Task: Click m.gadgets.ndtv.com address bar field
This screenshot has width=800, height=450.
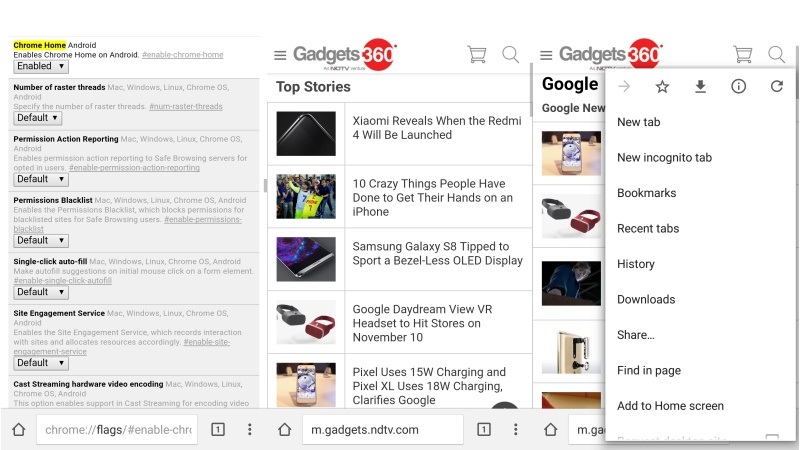Action: tap(383, 430)
